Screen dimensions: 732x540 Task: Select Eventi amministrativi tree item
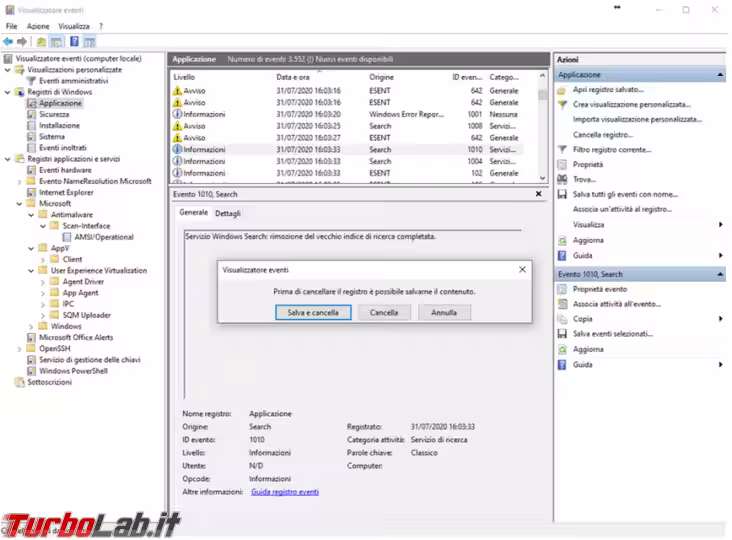pyautogui.click(x=73, y=81)
